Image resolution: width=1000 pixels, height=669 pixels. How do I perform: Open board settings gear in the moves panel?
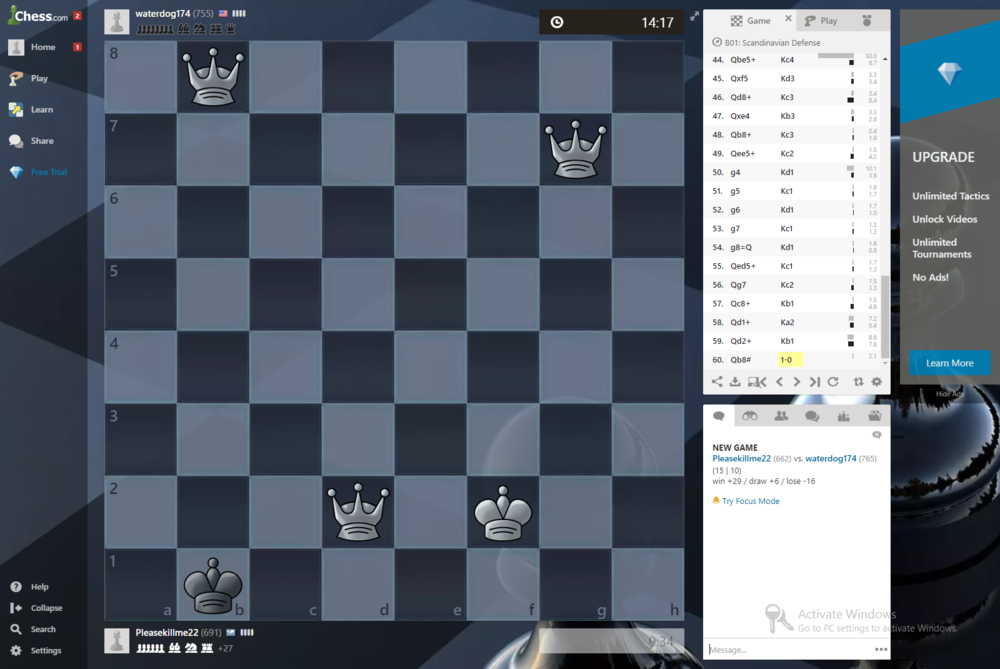point(877,382)
